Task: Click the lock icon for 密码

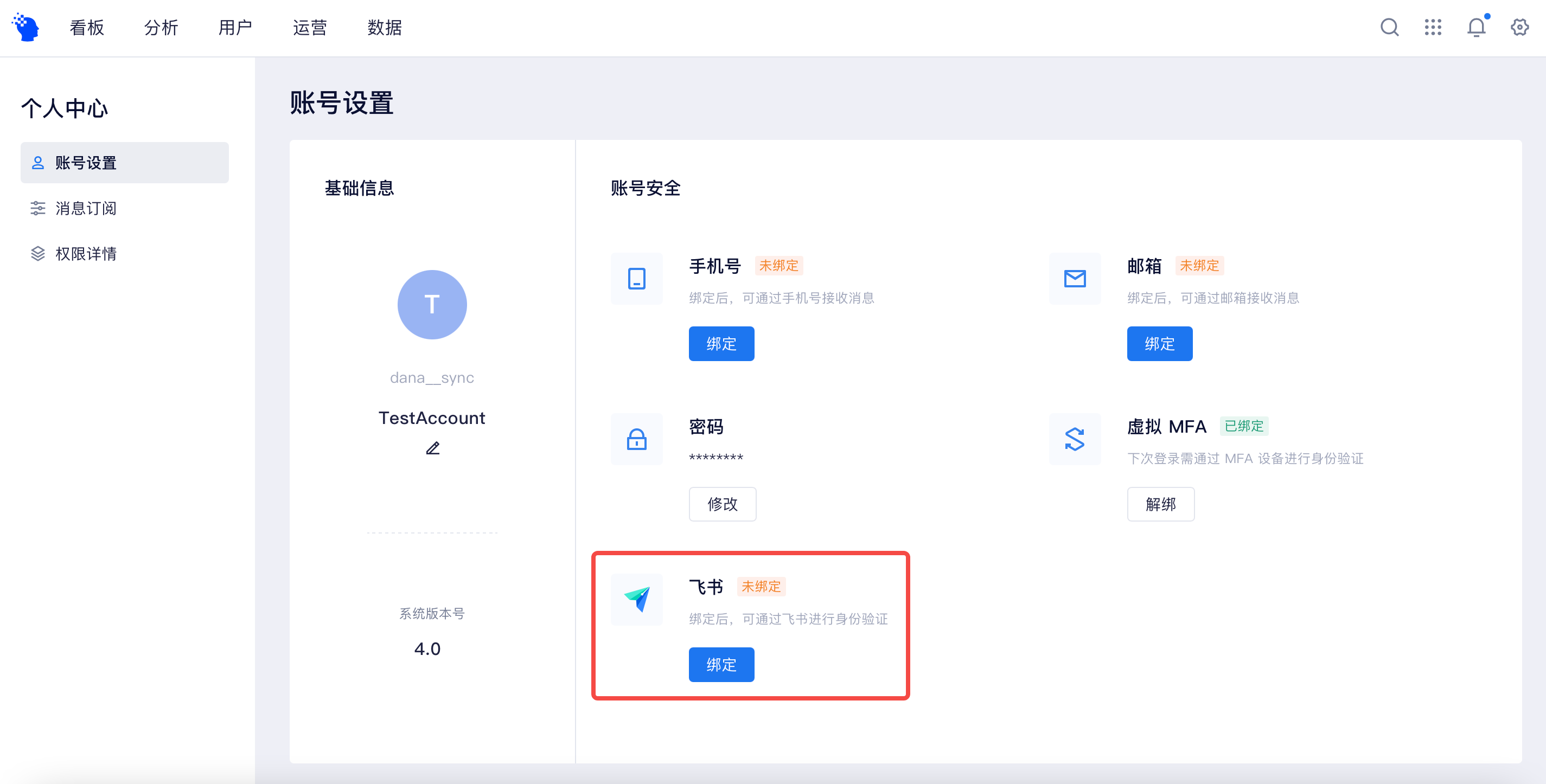Action: pos(637,439)
